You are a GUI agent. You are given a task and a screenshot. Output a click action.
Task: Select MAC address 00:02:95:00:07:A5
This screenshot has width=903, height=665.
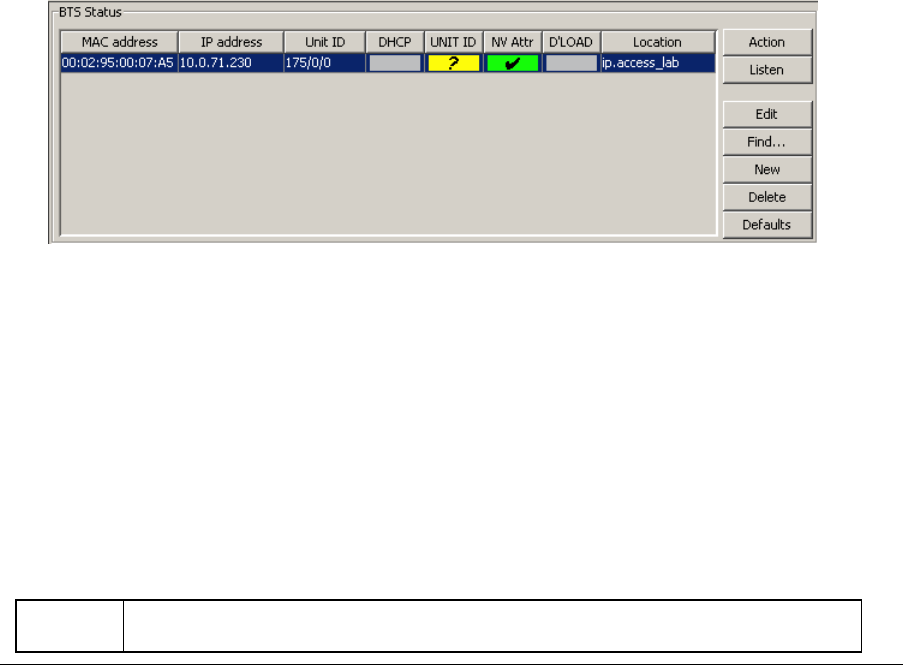[119, 63]
